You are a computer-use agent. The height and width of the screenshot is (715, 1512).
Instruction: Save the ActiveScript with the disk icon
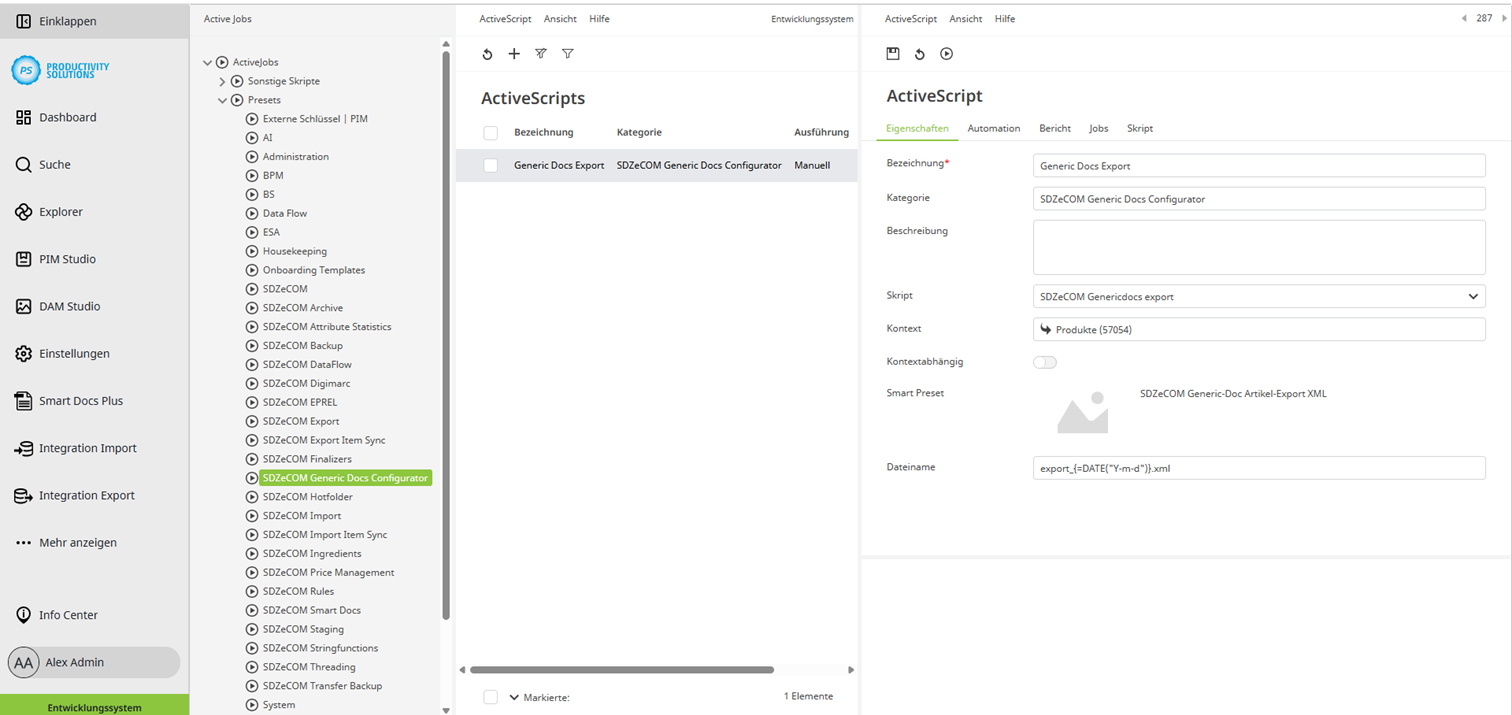[893, 54]
